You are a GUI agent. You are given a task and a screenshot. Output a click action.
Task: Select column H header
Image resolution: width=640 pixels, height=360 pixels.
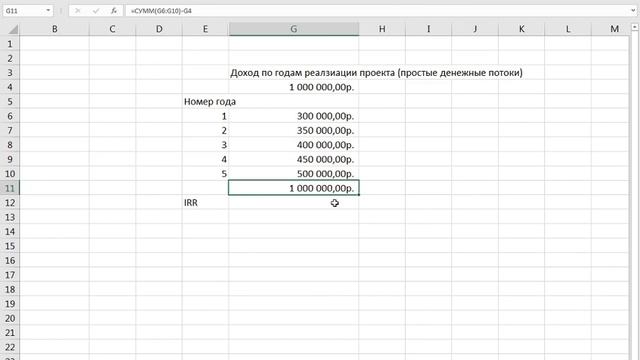pyautogui.click(x=382, y=29)
